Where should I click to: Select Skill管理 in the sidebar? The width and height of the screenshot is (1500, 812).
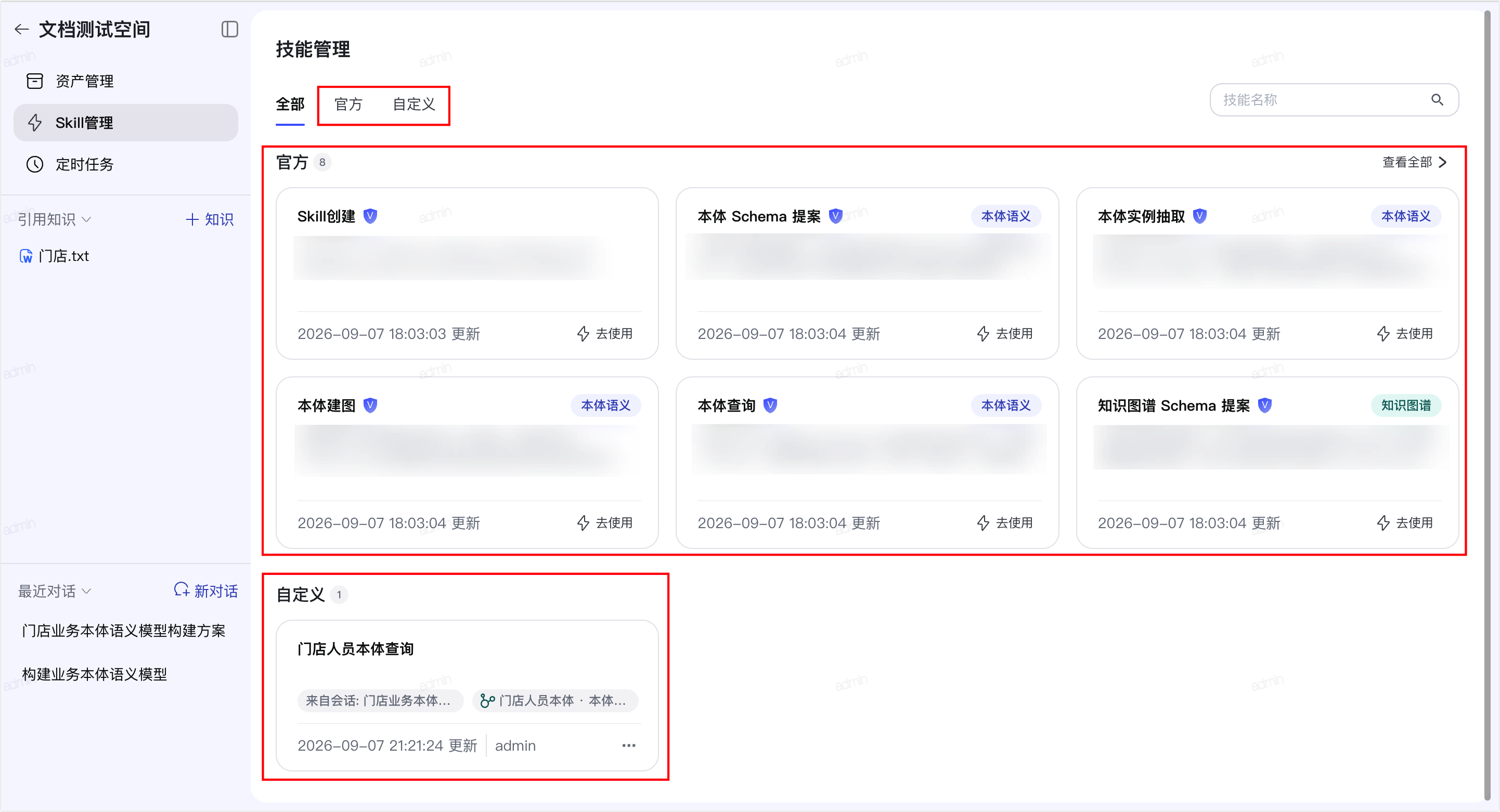[x=126, y=123]
